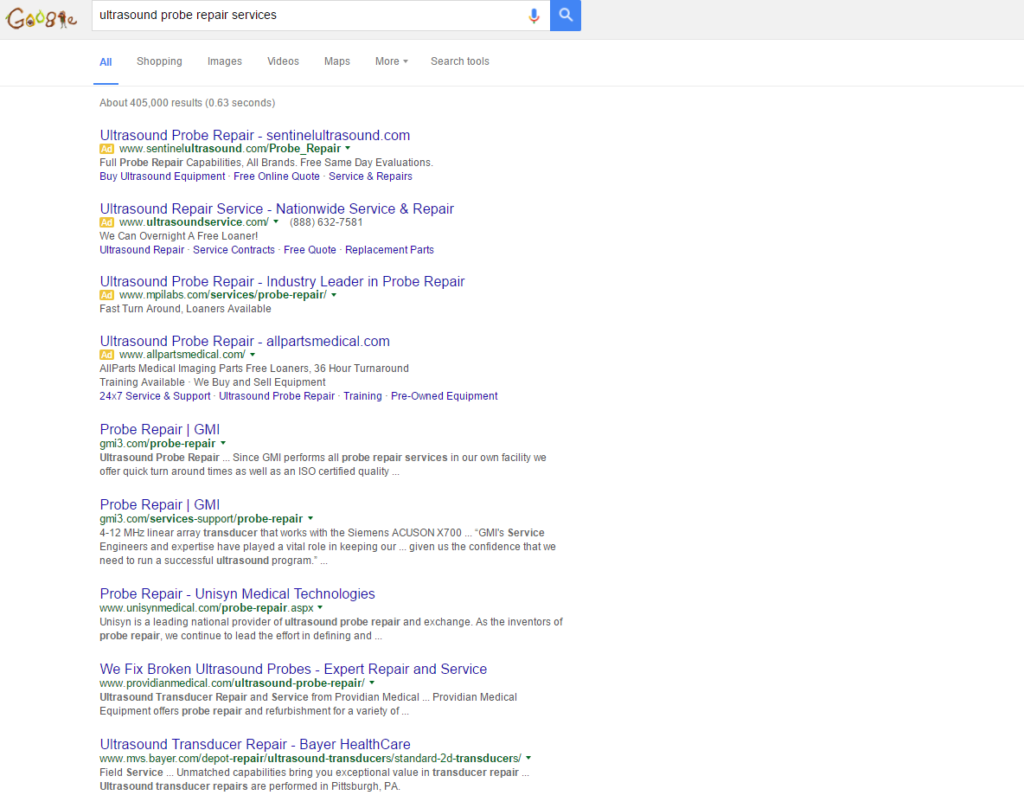Click the blue magnifier search button
The width and height of the screenshot is (1024, 808).
(x=566, y=15)
